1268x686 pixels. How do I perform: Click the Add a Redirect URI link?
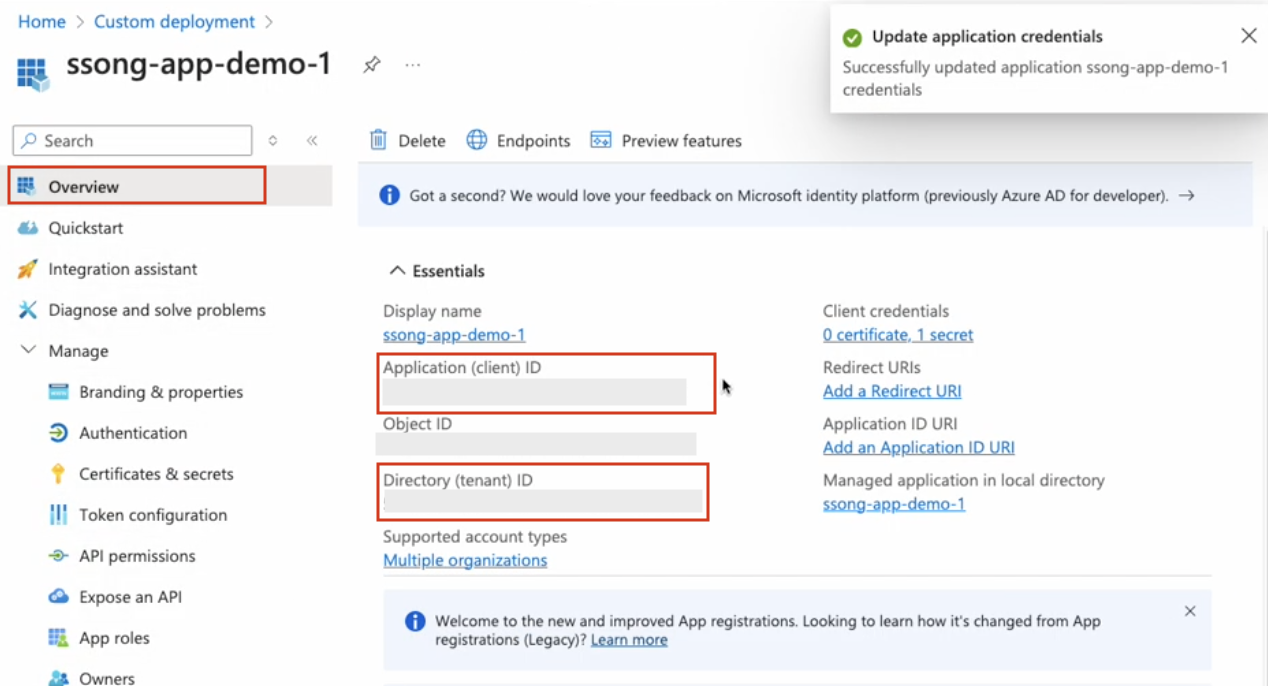click(x=891, y=391)
